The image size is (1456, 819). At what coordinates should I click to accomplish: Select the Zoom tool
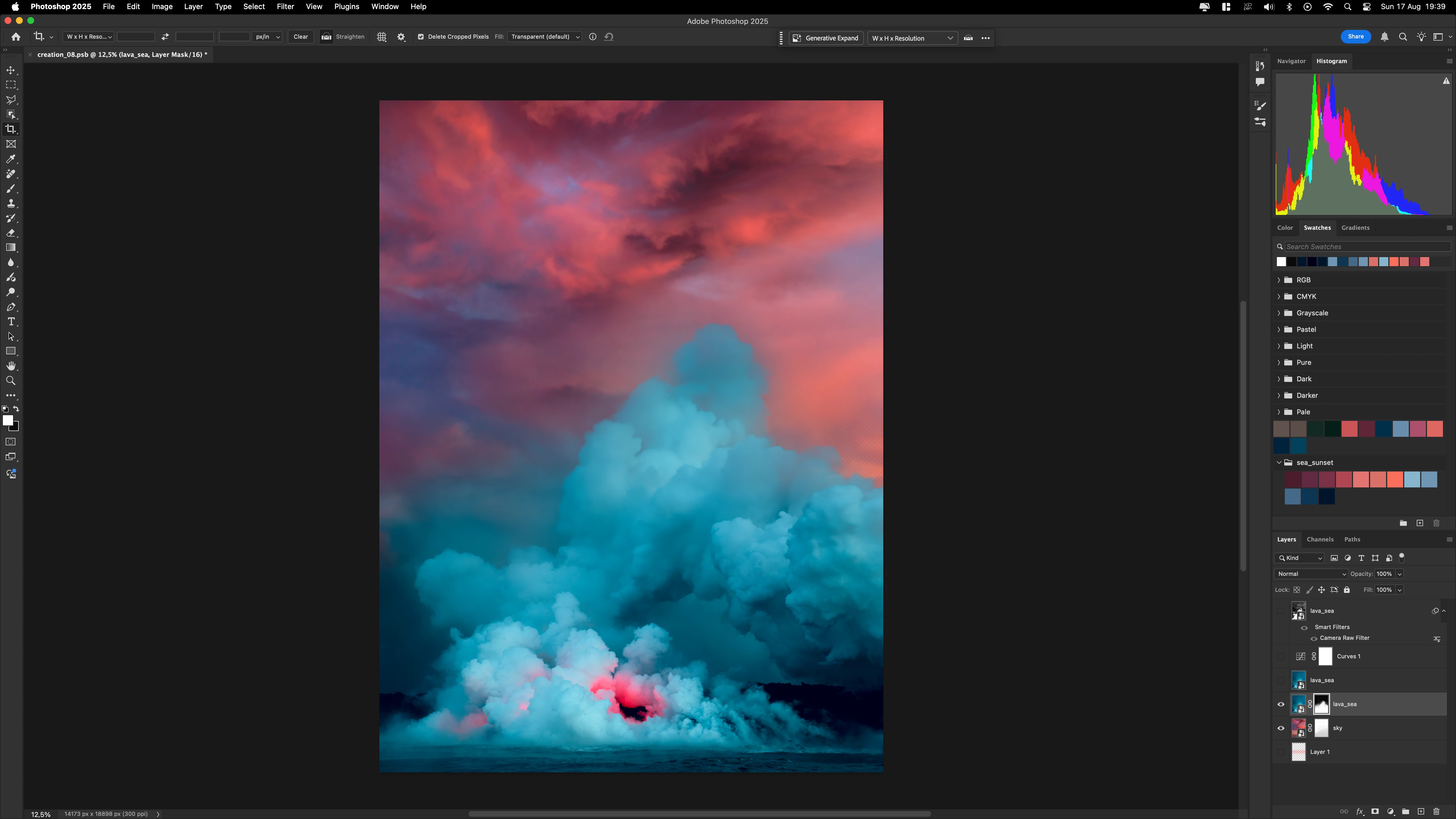[11, 381]
